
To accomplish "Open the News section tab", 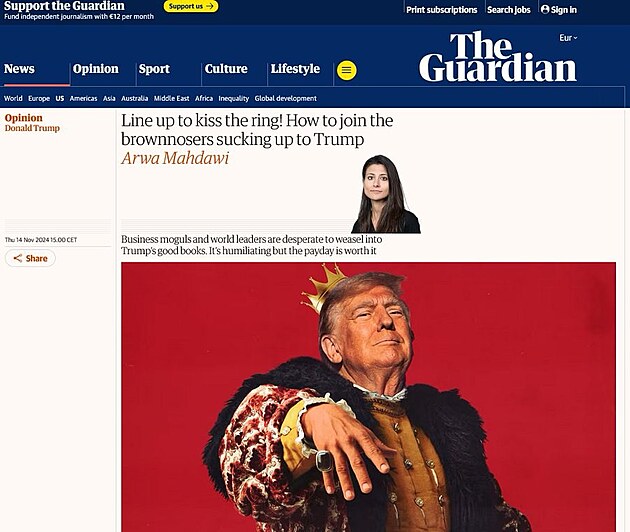I will point(19,69).
